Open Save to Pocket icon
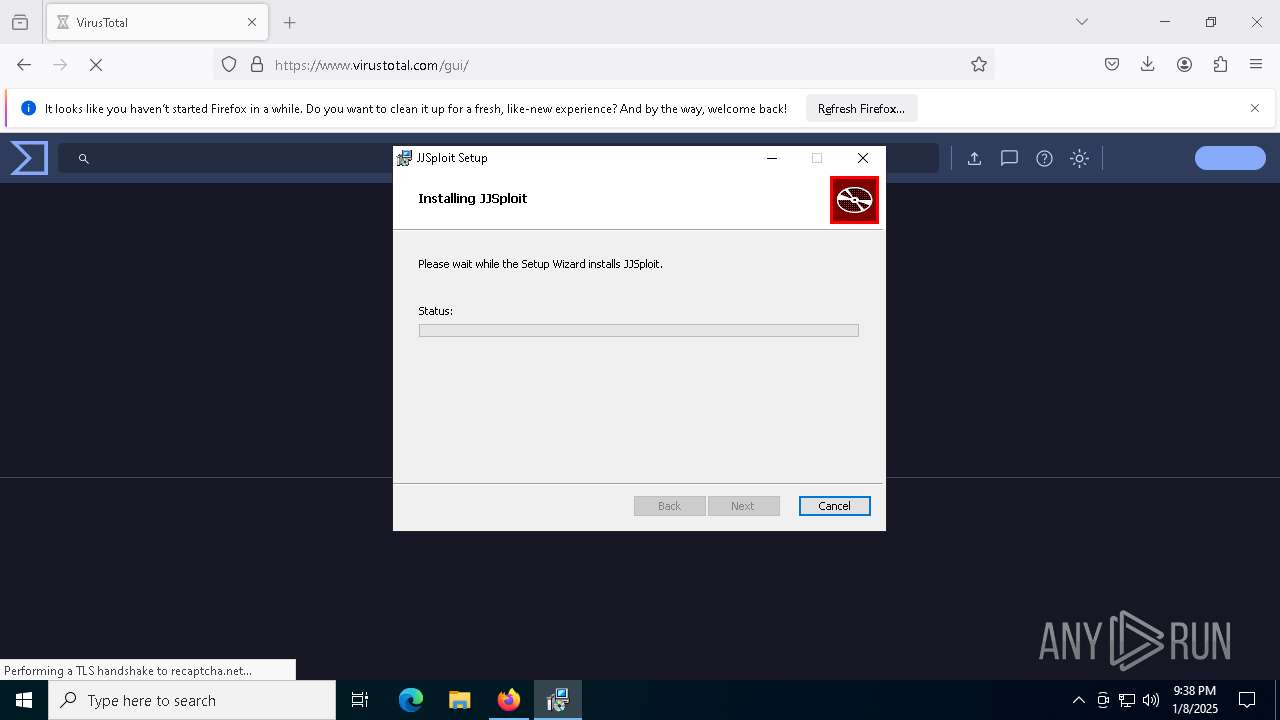This screenshot has height=720, width=1280. tap(1112, 65)
